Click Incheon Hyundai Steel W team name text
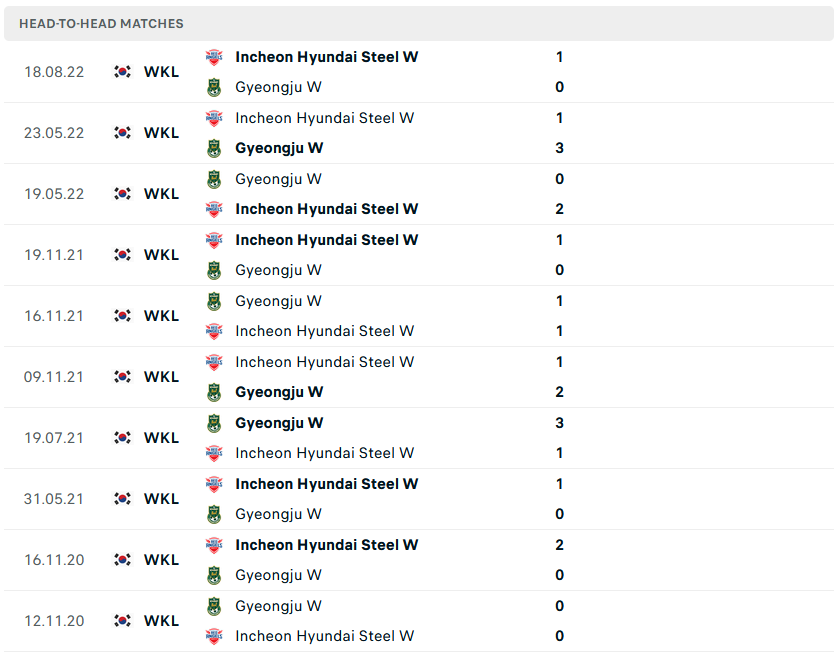The height and width of the screenshot is (656, 835). tap(326, 57)
